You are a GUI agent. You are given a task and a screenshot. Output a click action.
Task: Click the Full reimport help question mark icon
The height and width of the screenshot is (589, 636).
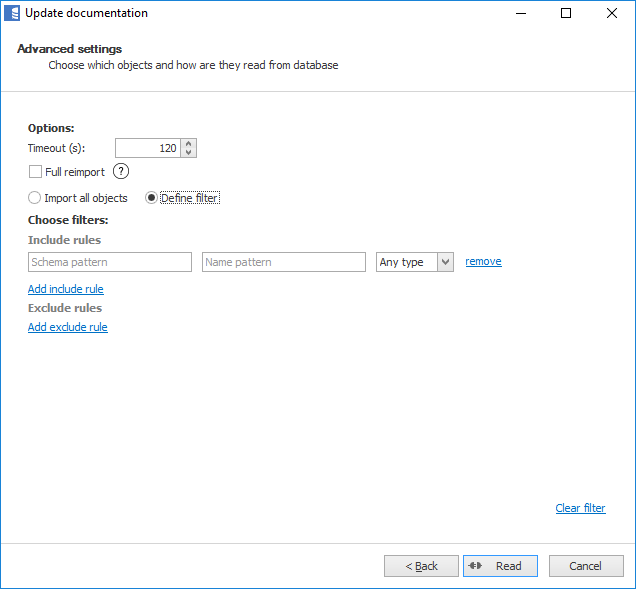coord(121,172)
